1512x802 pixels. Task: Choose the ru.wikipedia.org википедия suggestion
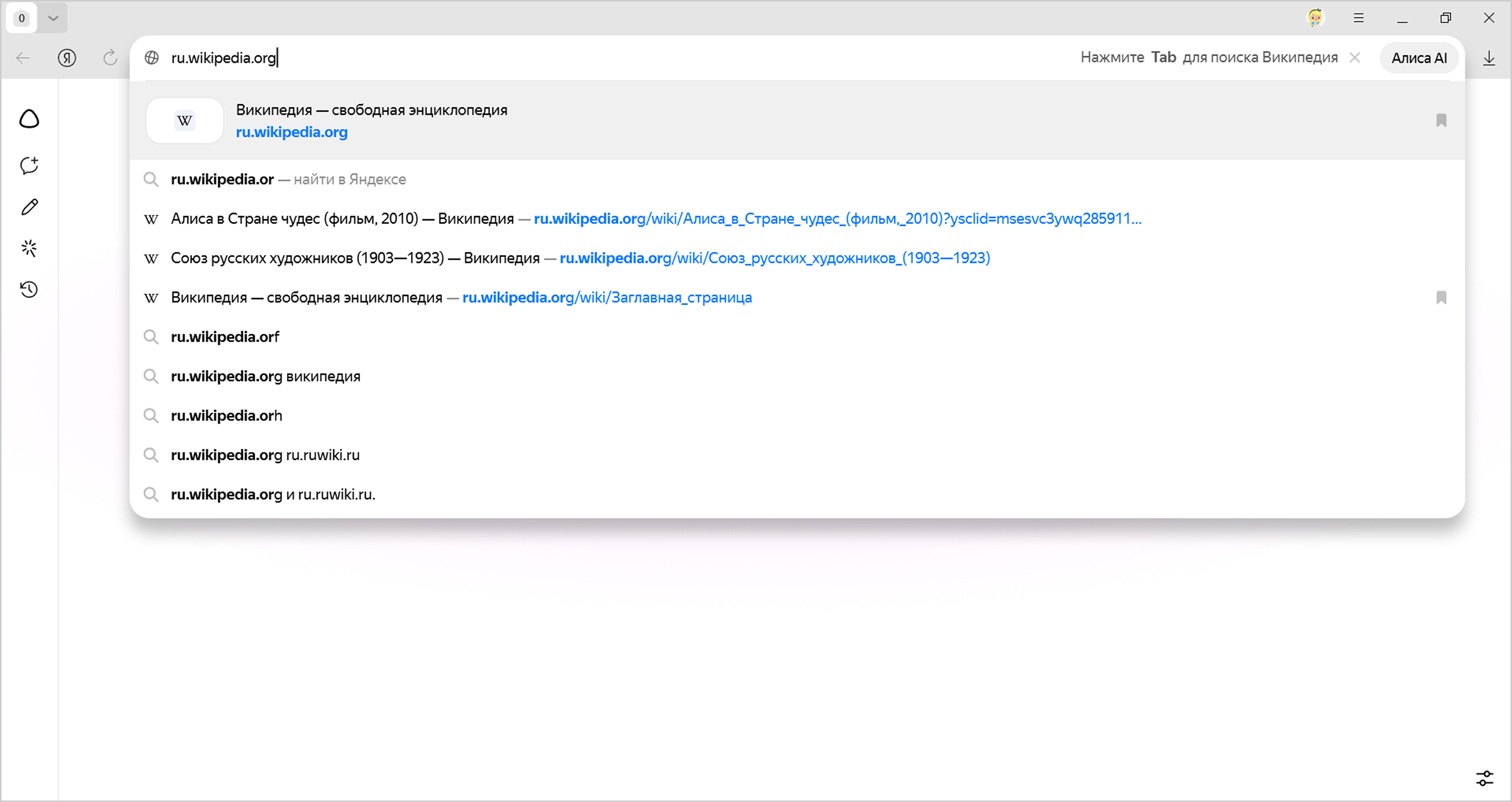pyautogui.click(x=797, y=376)
